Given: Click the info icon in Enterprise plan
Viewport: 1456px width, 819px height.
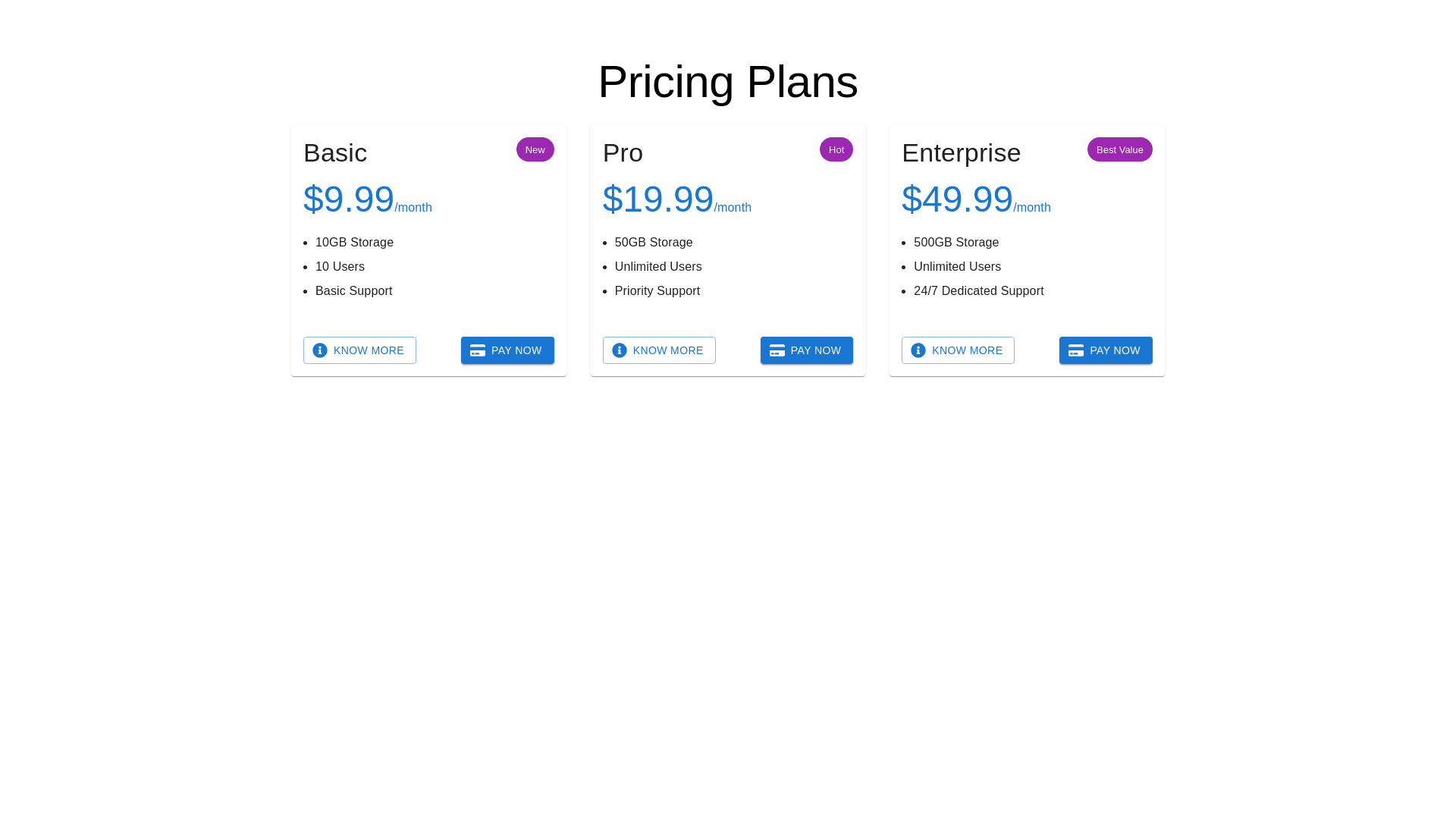Looking at the screenshot, I should (918, 350).
